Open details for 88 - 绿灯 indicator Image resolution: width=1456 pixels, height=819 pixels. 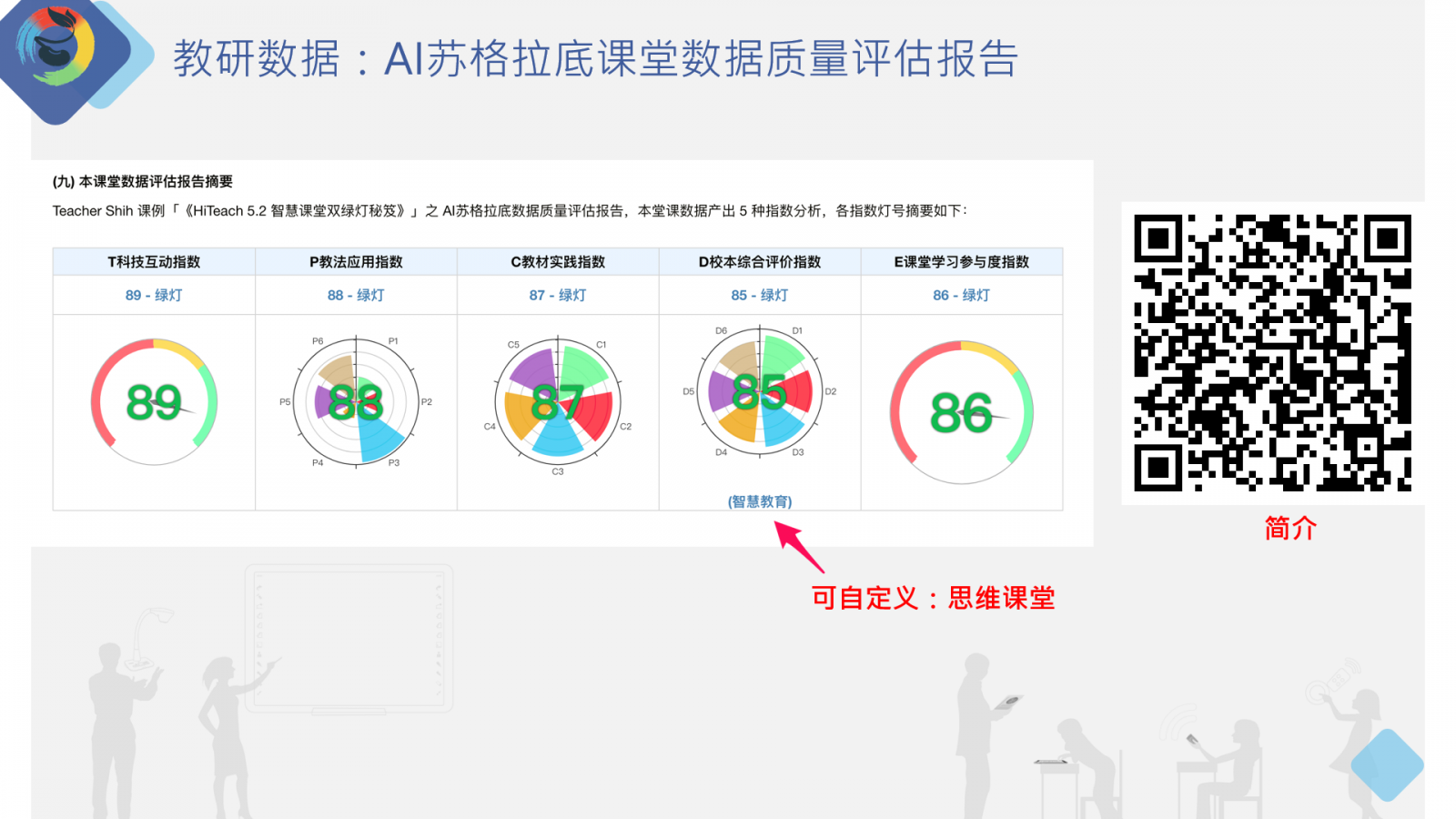[x=354, y=294]
